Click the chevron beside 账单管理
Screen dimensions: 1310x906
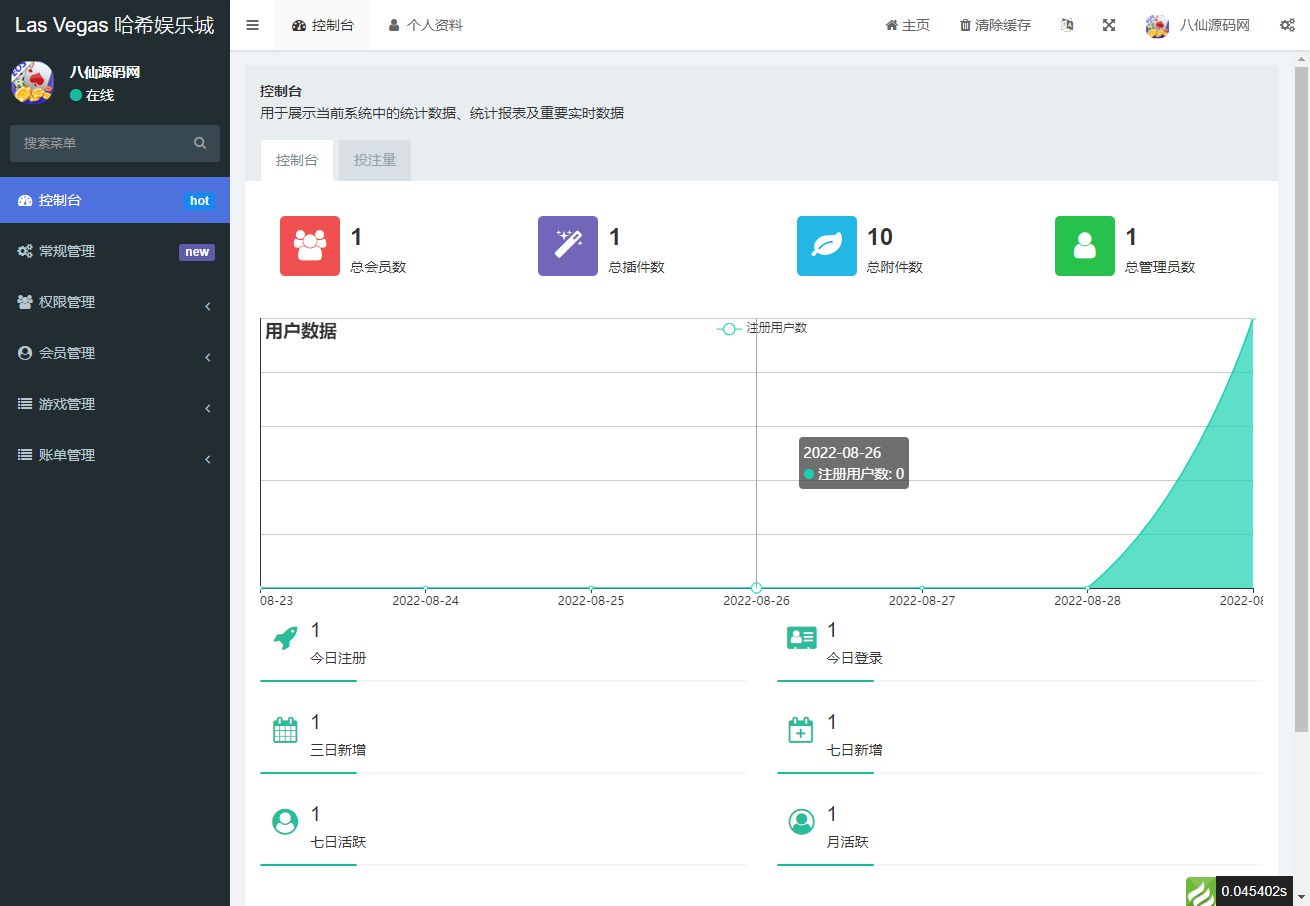point(208,459)
